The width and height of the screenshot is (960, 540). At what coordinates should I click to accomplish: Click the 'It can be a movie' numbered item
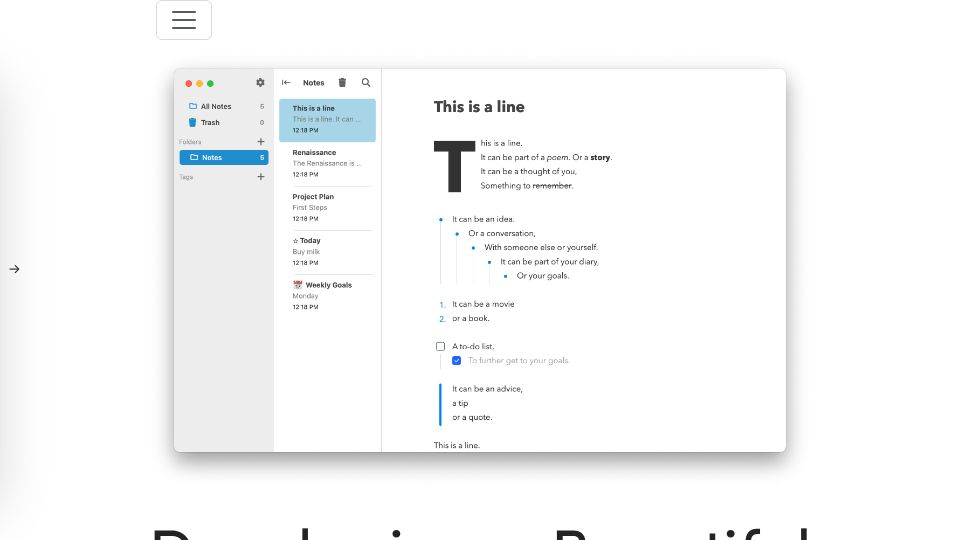click(483, 304)
